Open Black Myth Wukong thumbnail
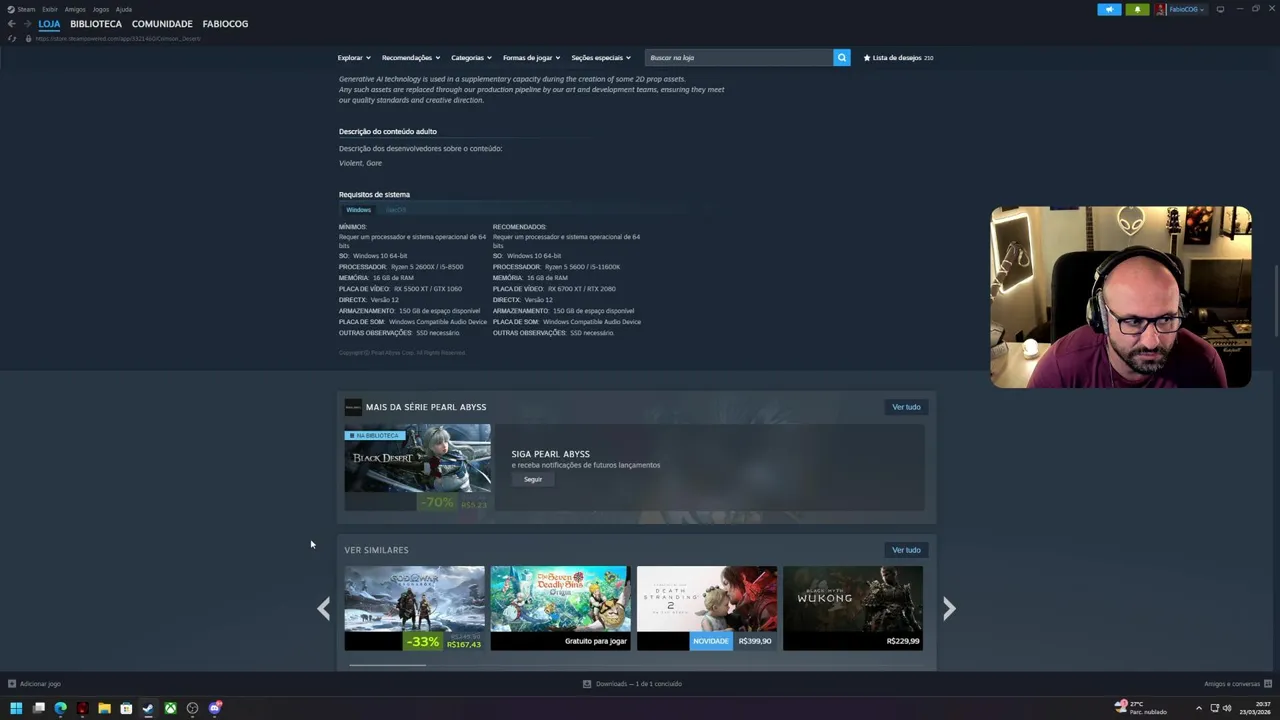Viewport: 1280px width, 720px height. 853,599
